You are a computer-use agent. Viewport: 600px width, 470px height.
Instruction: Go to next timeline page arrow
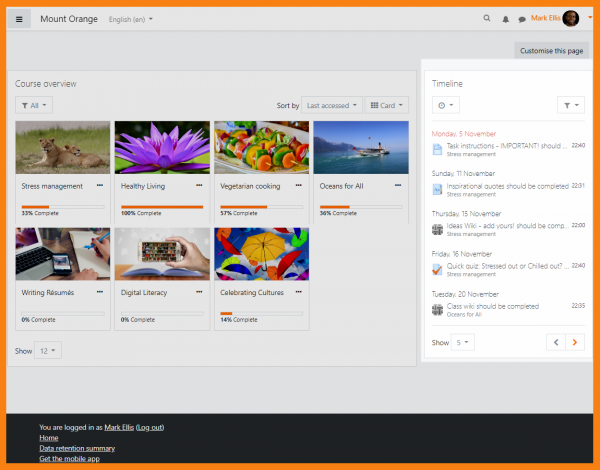pyautogui.click(x=574, y=342)
